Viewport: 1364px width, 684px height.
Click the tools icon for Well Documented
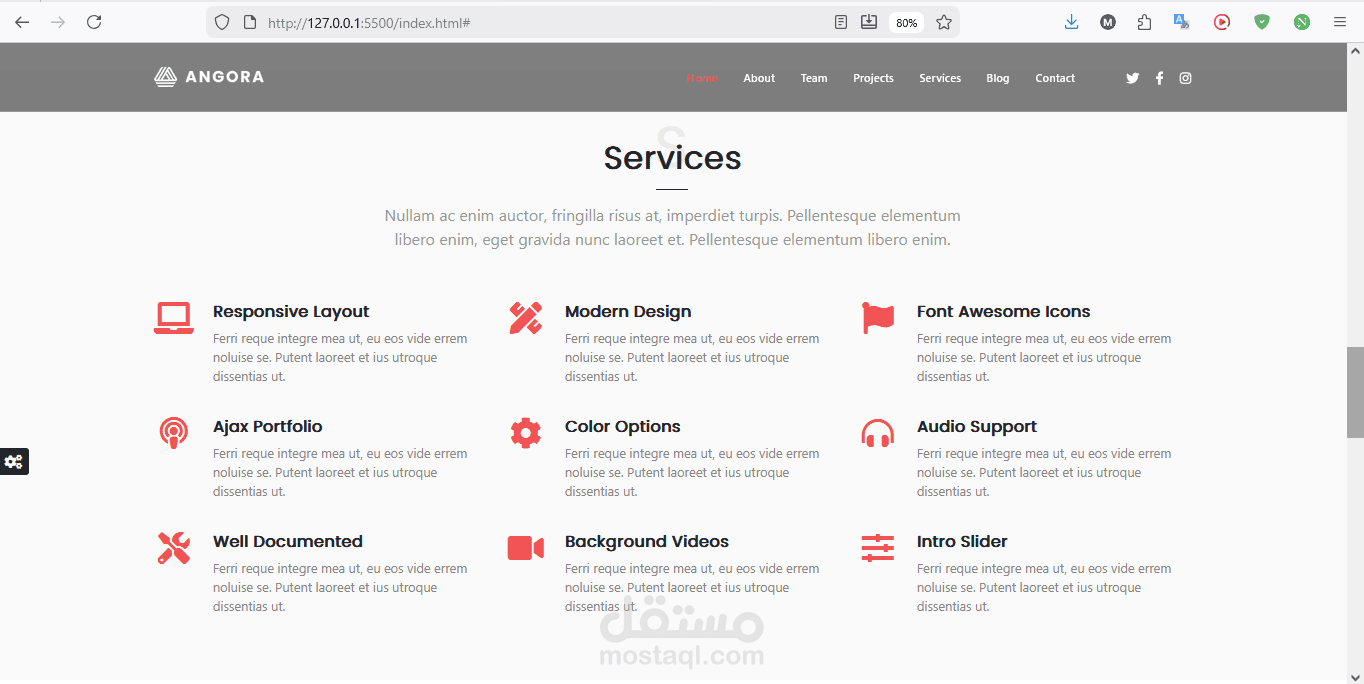[174, 548]
